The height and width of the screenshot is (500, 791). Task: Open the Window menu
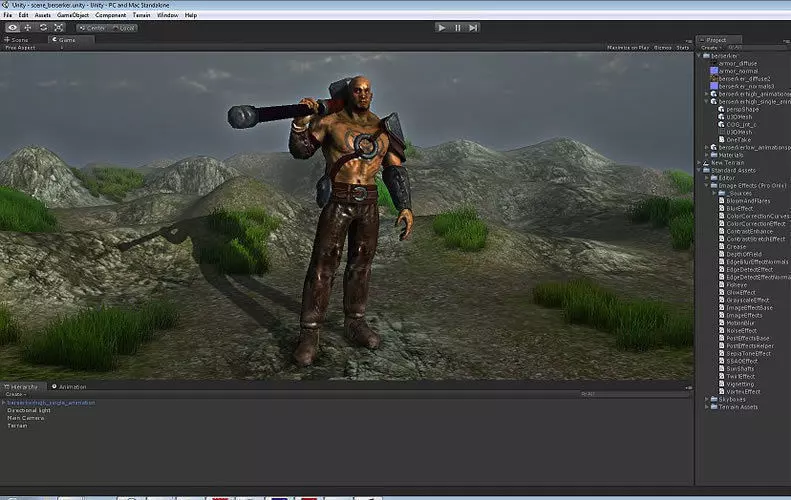(x=167, y=15)
